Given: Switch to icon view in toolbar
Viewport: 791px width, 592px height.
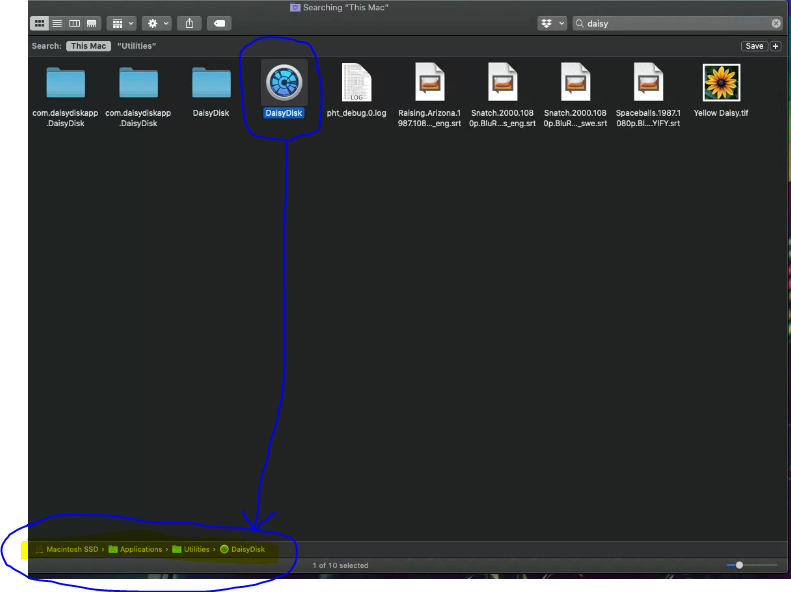Looking at the screenshot, I should [x=39, y=23].
